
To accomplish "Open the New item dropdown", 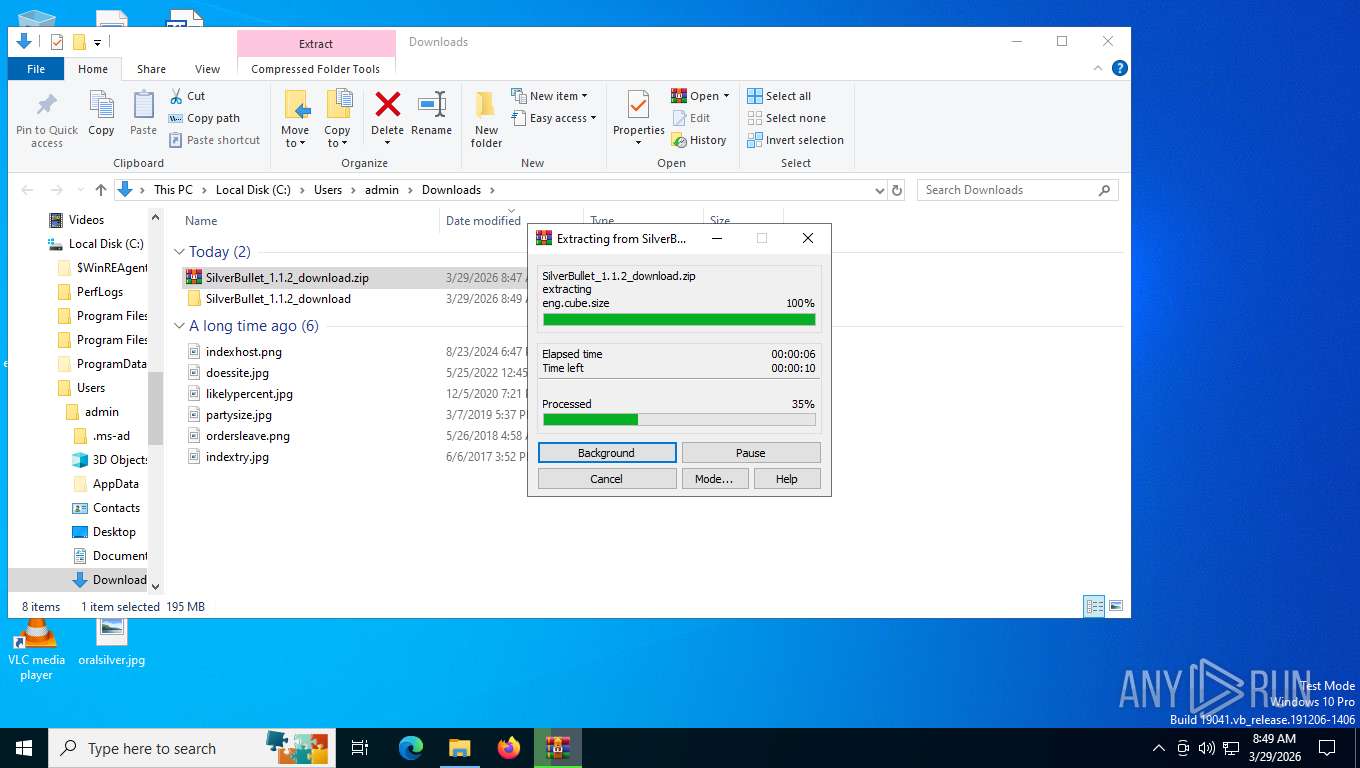I will coord(549,96).
